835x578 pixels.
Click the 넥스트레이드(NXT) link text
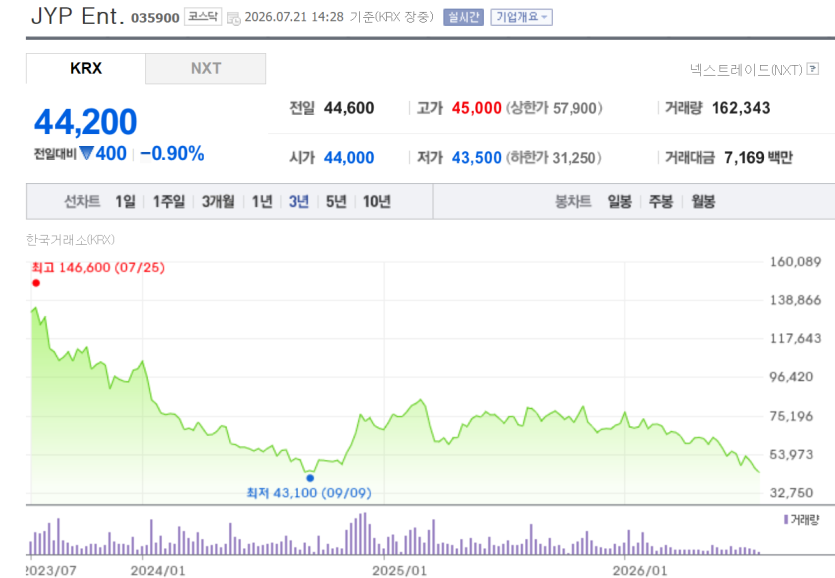[x=746, y=70]
